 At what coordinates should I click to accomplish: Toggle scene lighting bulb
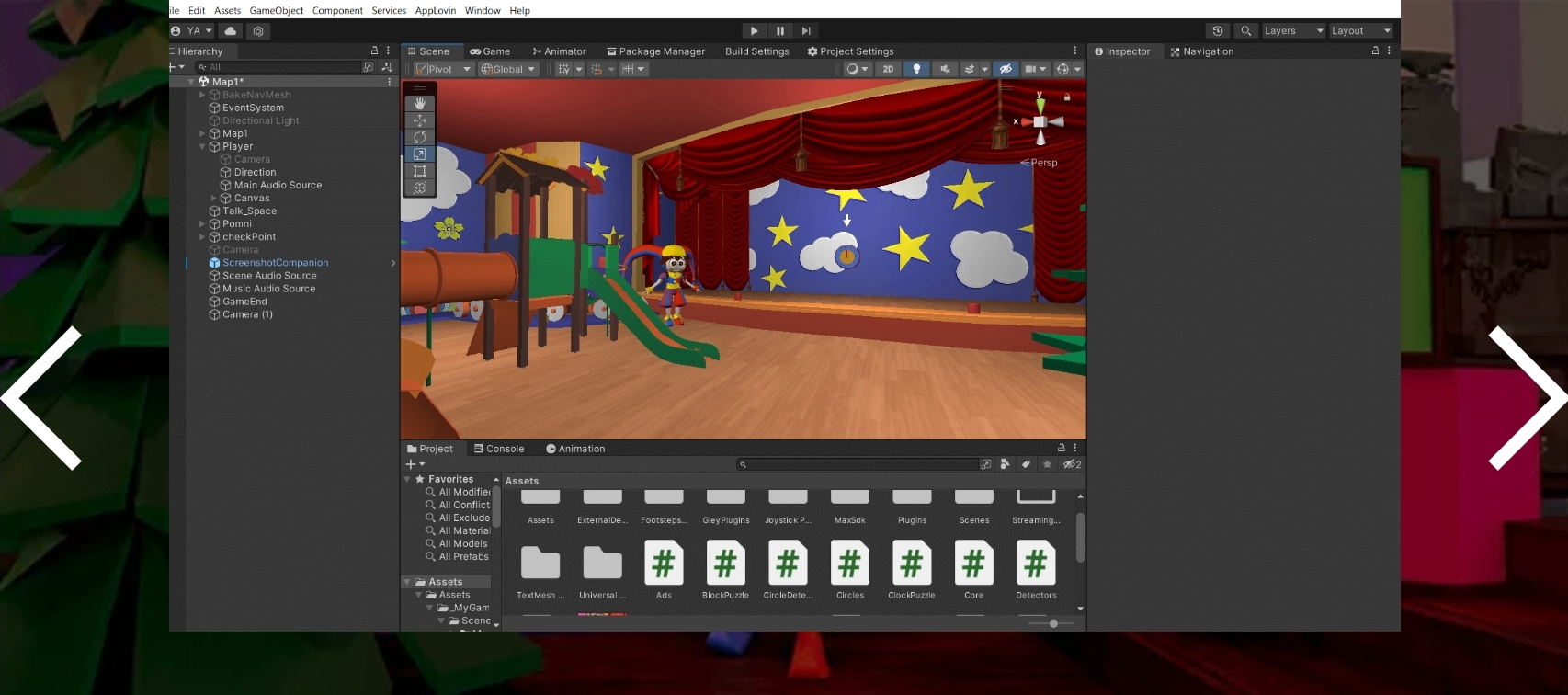[x=916, y=69]
